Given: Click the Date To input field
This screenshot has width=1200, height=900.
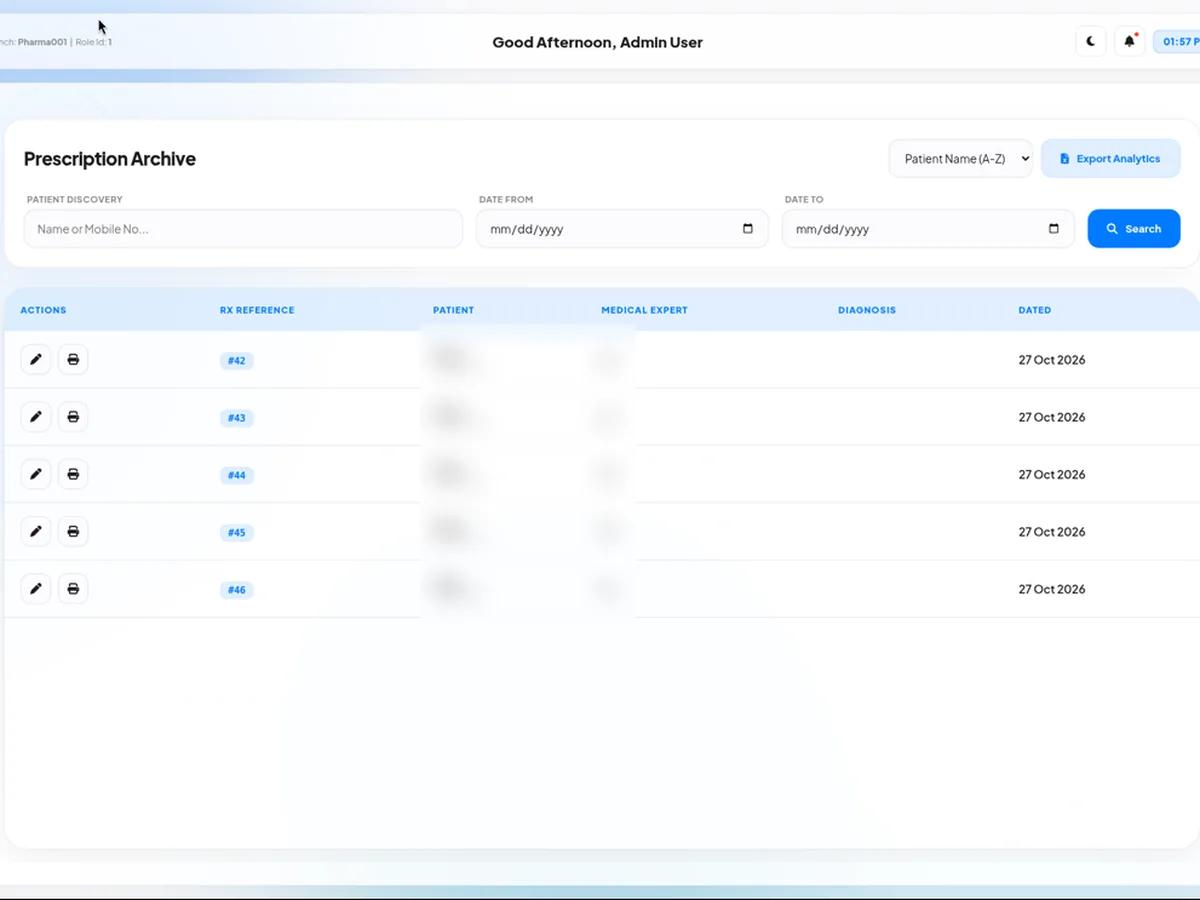Looking at the screenshot, I should point(928,229).
